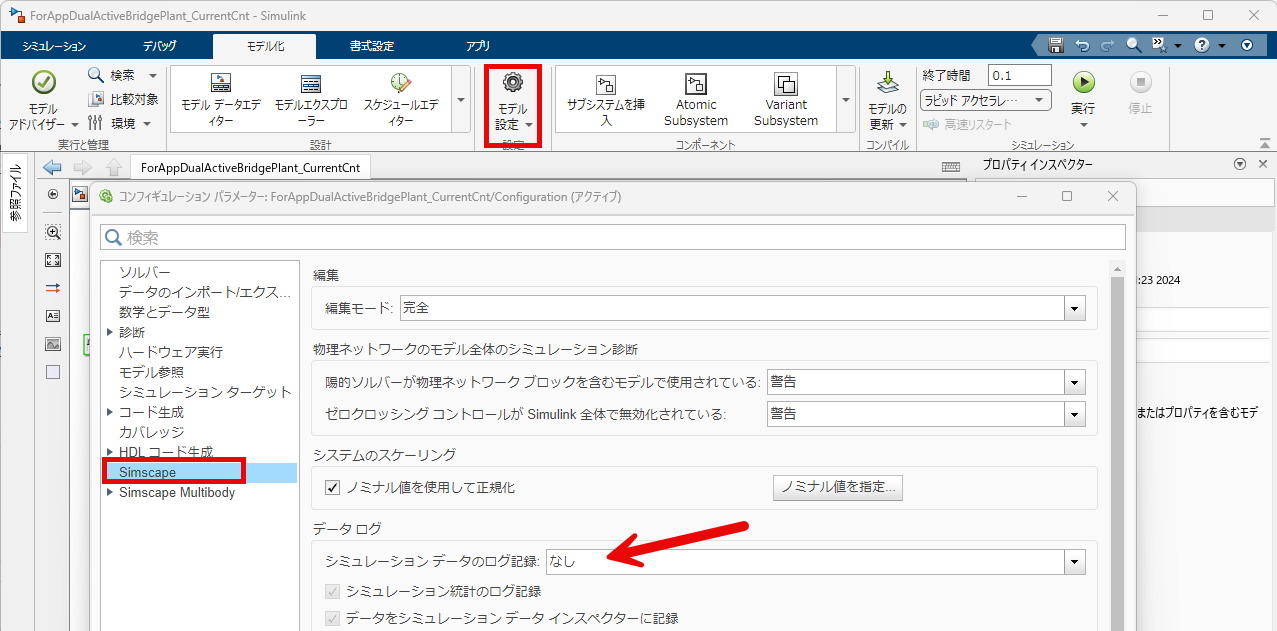Viewport: 1277px width, 631px height.
Task: Open the 編集モード dropdown
Action: point(1075,308)
